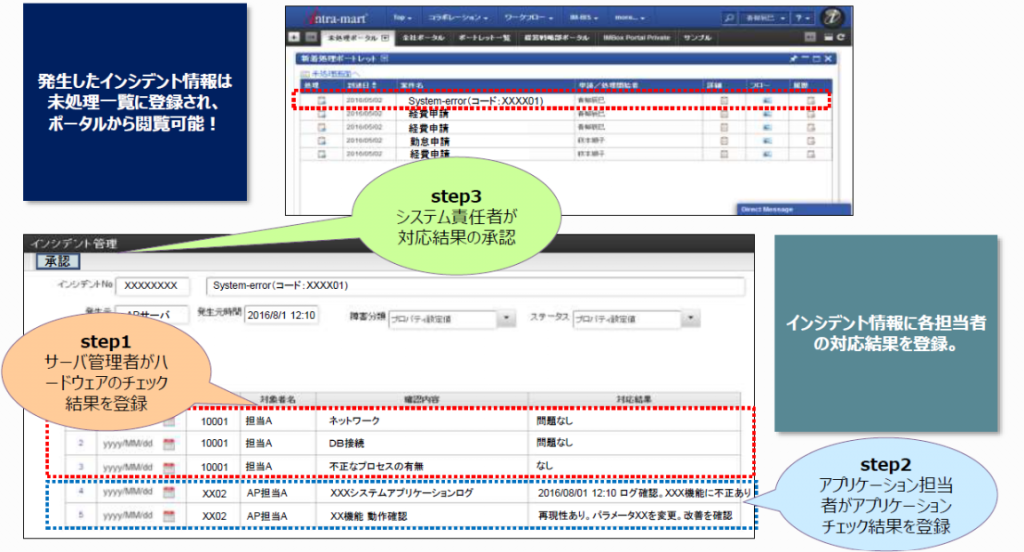
Task: Open the top menu dropdown in the intra-mart header
Action: coord(402,18)
